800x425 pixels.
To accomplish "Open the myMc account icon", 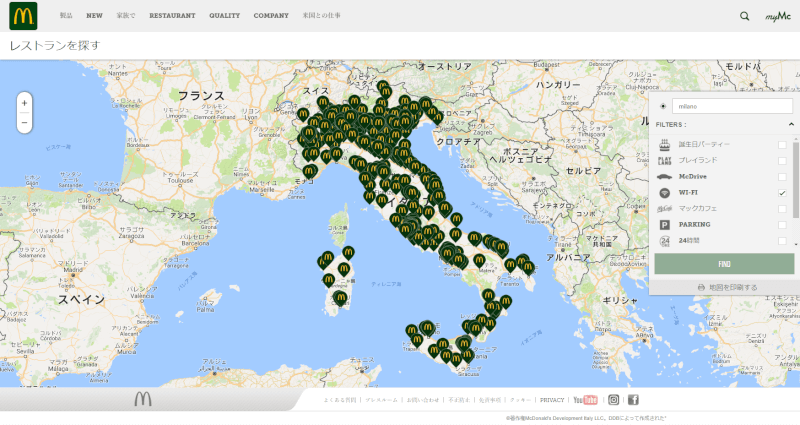I will (777, 16).
